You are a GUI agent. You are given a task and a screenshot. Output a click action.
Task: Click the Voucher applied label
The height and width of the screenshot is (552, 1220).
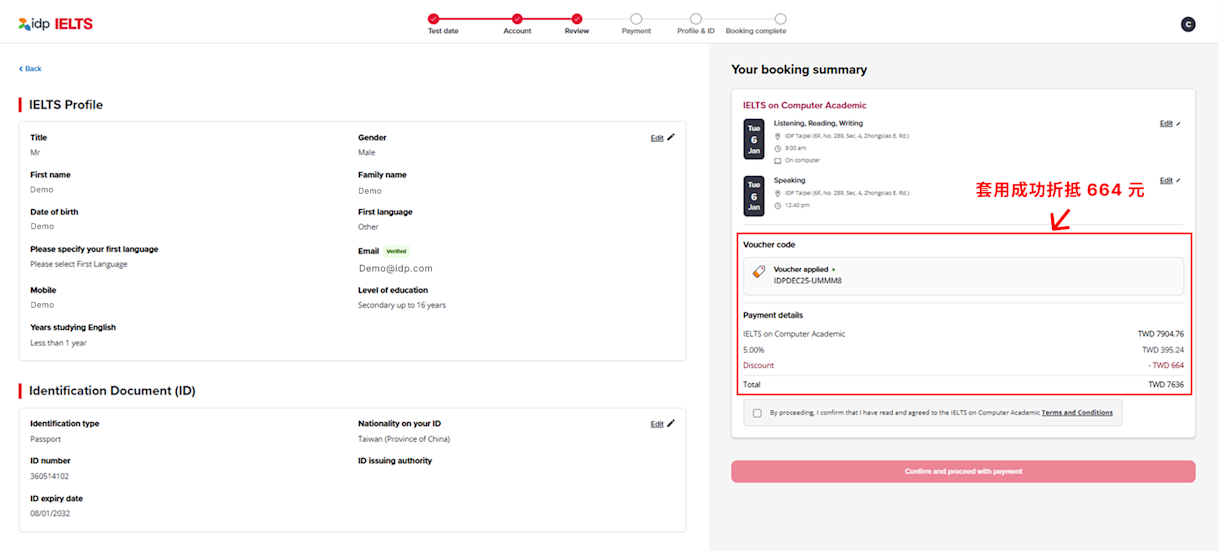[801, 270]
